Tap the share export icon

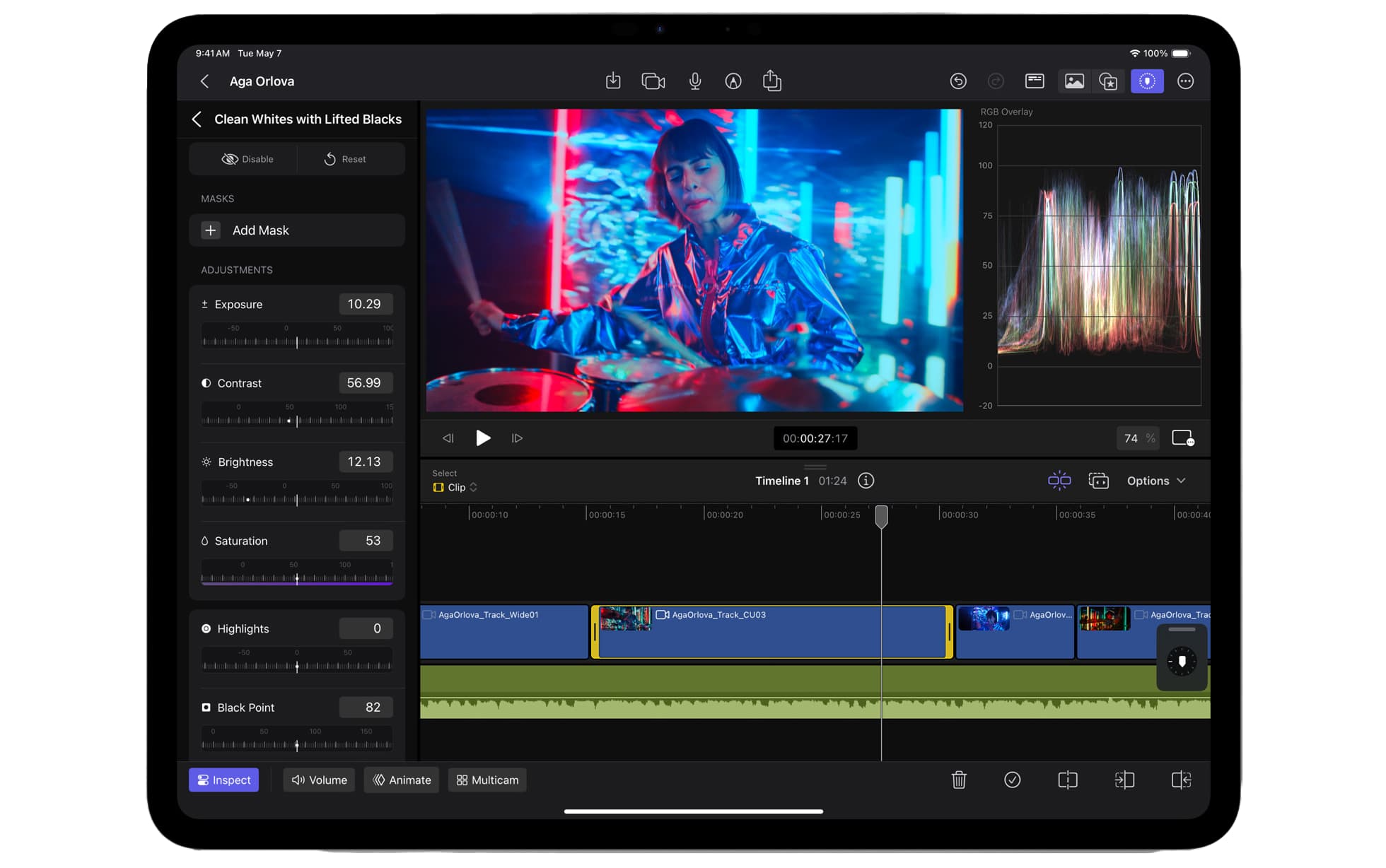point(772,81)
